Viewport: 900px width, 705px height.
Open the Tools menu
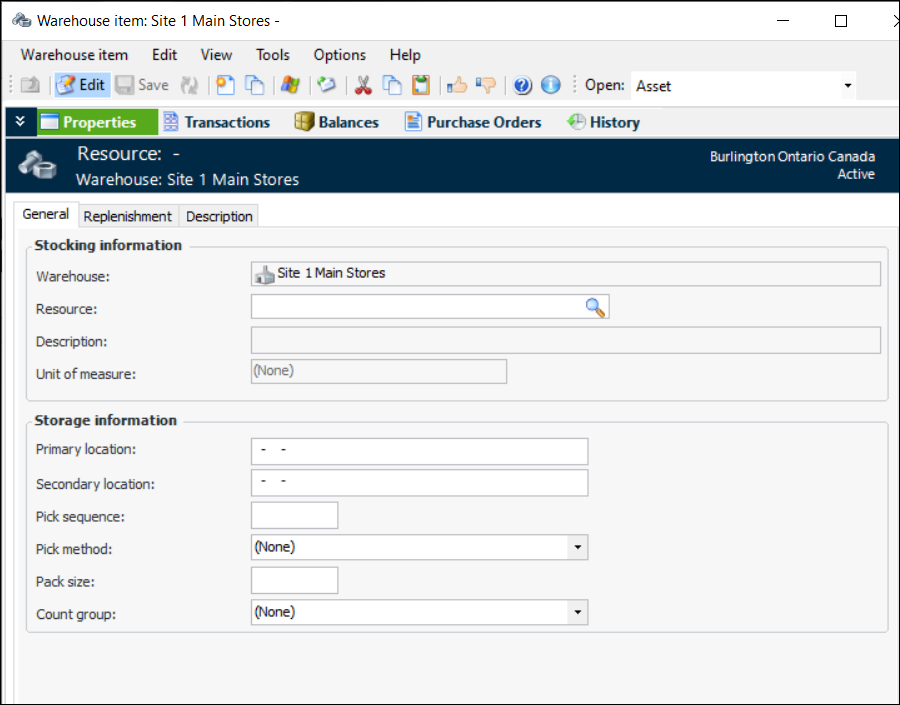(x=272, y=55)
